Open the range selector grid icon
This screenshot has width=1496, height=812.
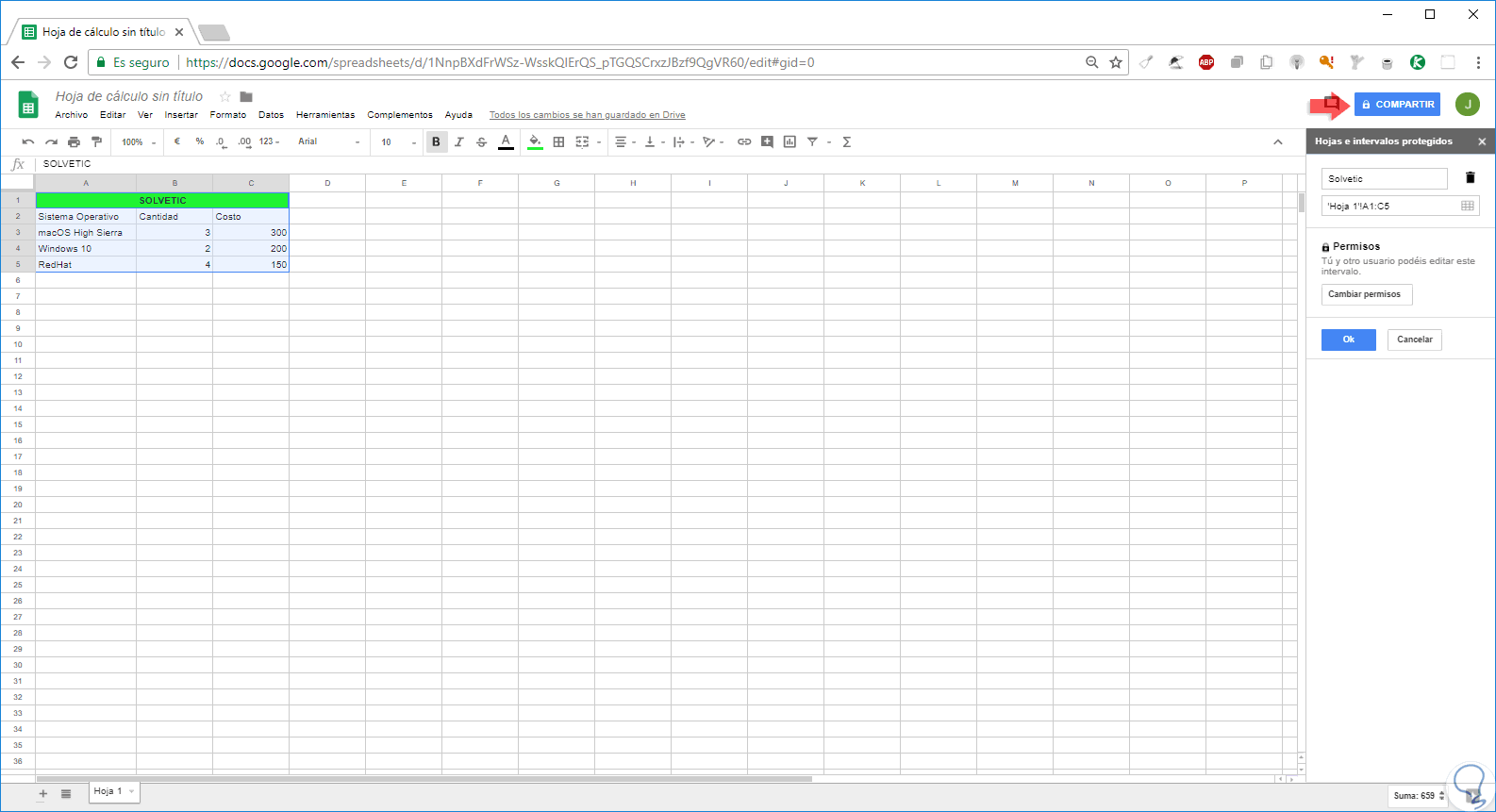(x=1468, y=206)
